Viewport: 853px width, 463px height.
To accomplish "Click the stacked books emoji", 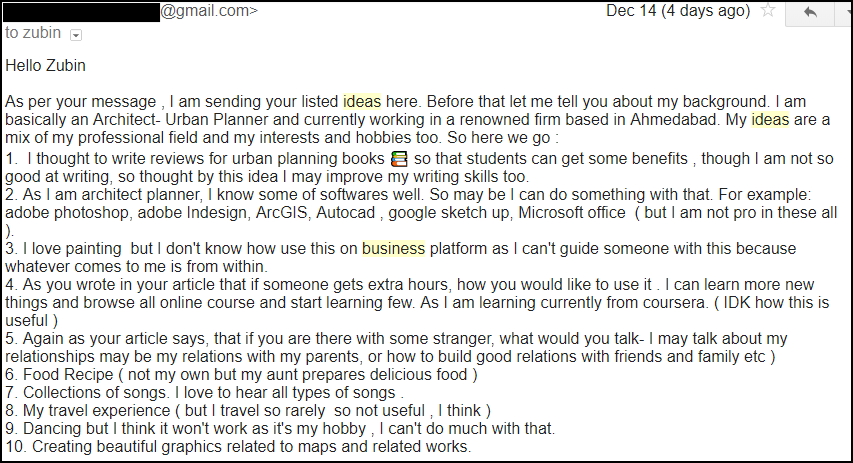I will pyautogui.click(x=399, y=159).
